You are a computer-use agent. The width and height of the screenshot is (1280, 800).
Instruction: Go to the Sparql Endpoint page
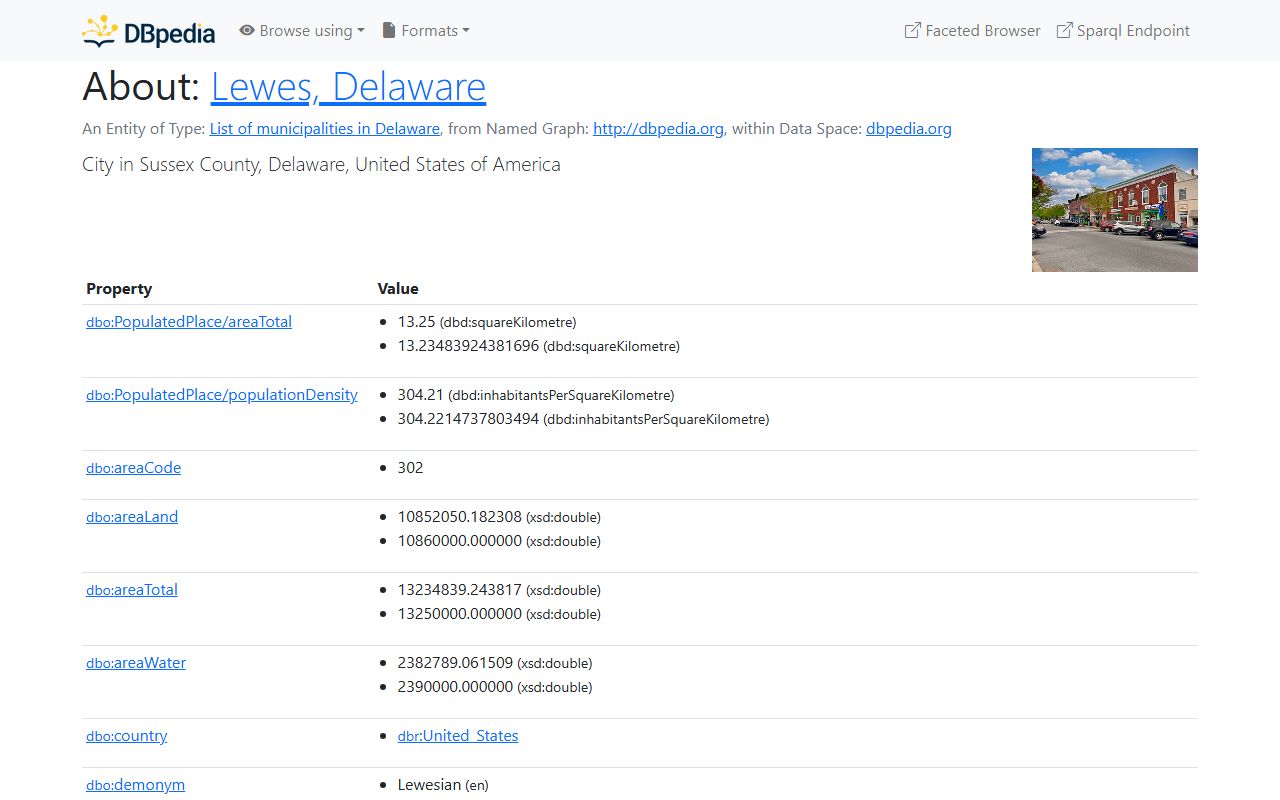pos(1133,31)
